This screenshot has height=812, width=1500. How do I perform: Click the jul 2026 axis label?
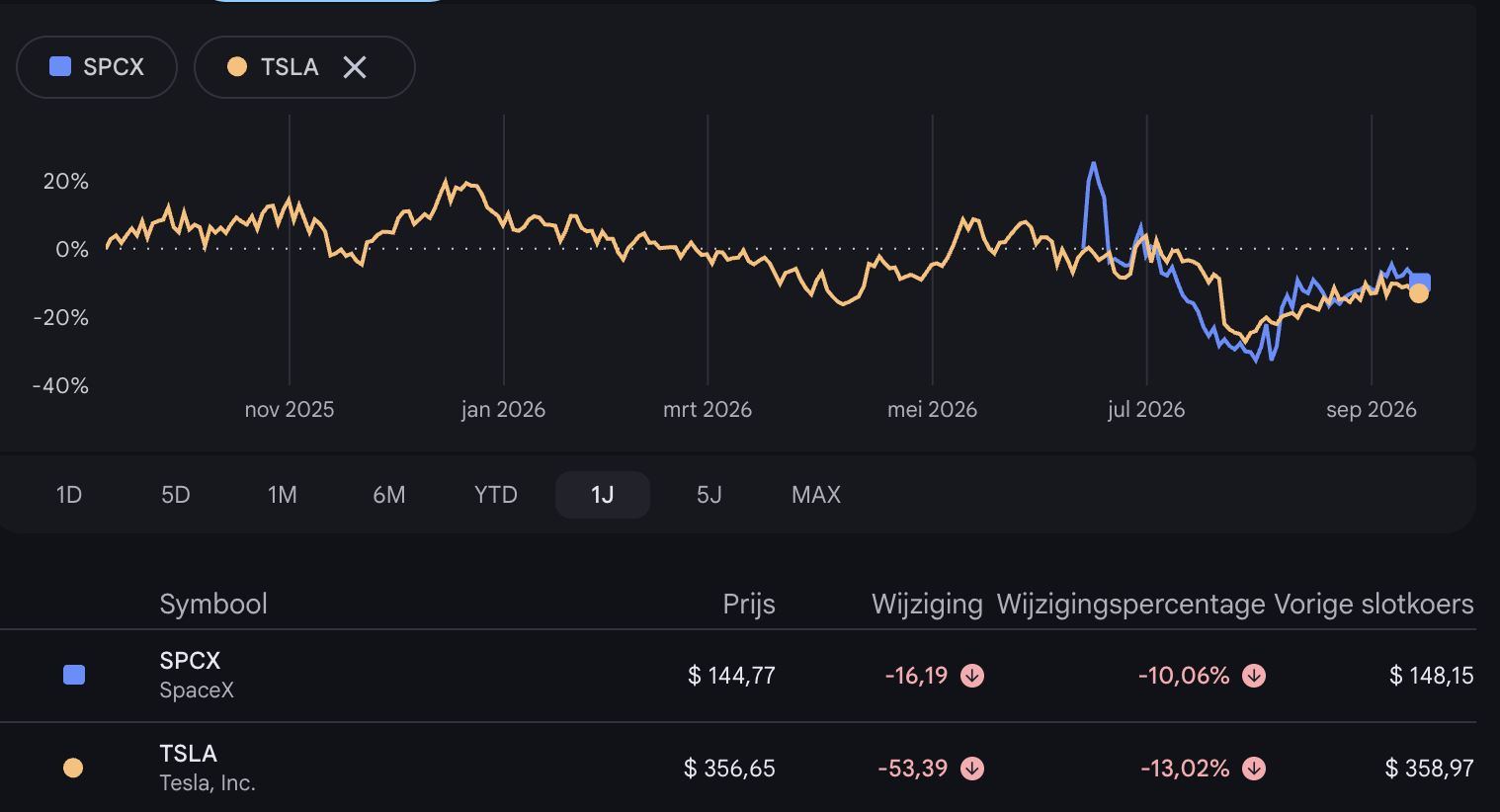coord(1146,410)
